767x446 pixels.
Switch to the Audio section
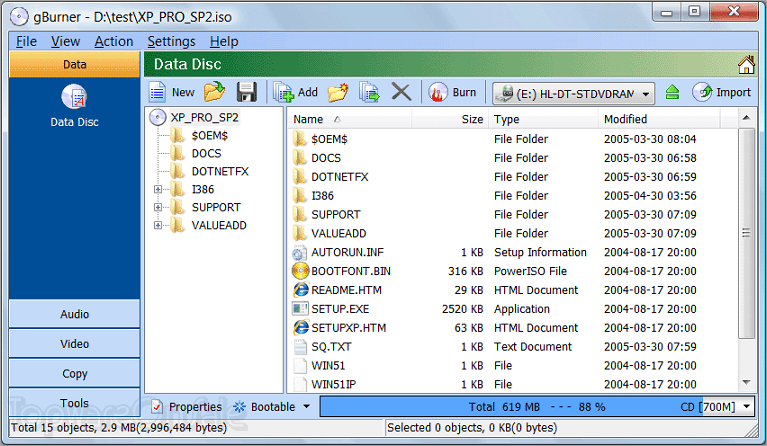(74, 314)
